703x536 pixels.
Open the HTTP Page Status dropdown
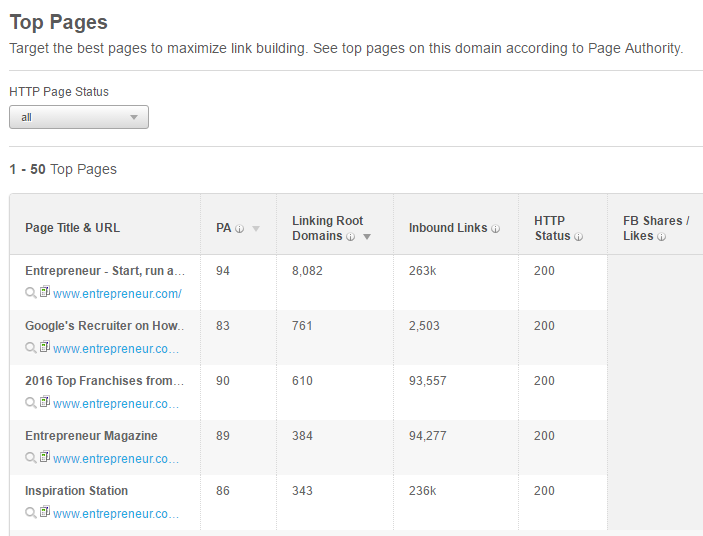pos(79,117)
